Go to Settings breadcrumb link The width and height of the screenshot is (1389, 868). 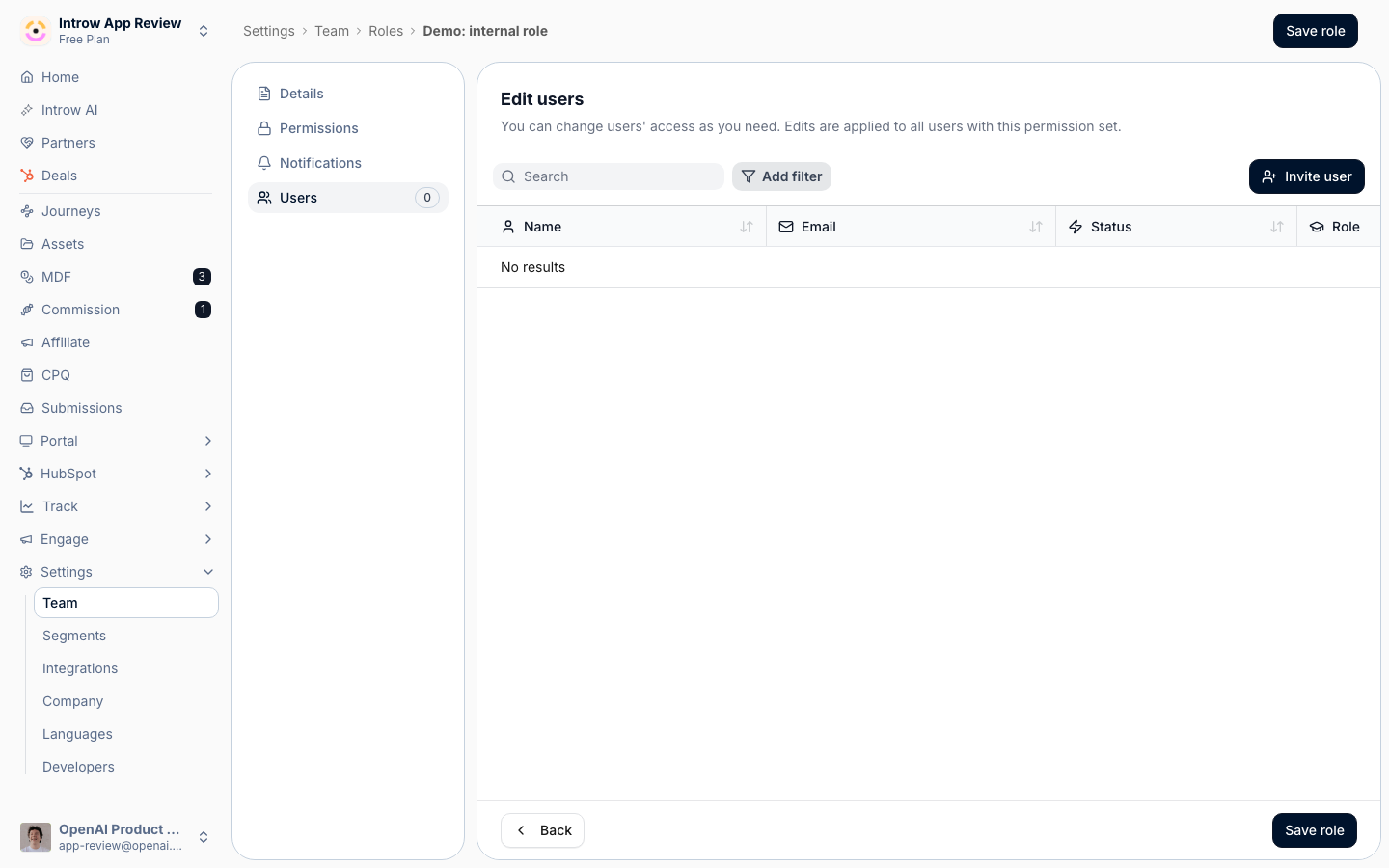pos(269,31)
